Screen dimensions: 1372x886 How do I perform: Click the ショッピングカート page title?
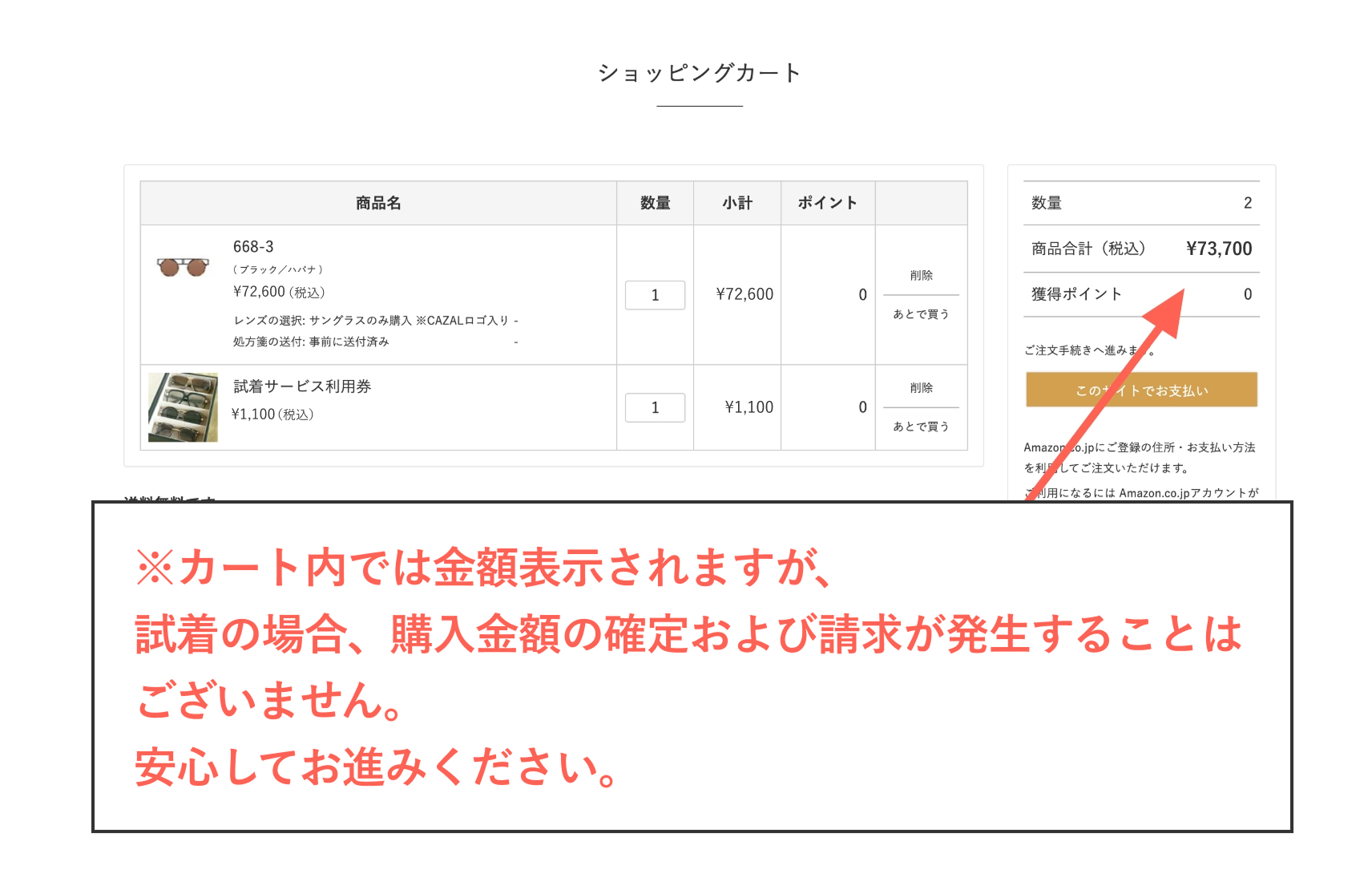pyautogui.click(x=698, y=73)
